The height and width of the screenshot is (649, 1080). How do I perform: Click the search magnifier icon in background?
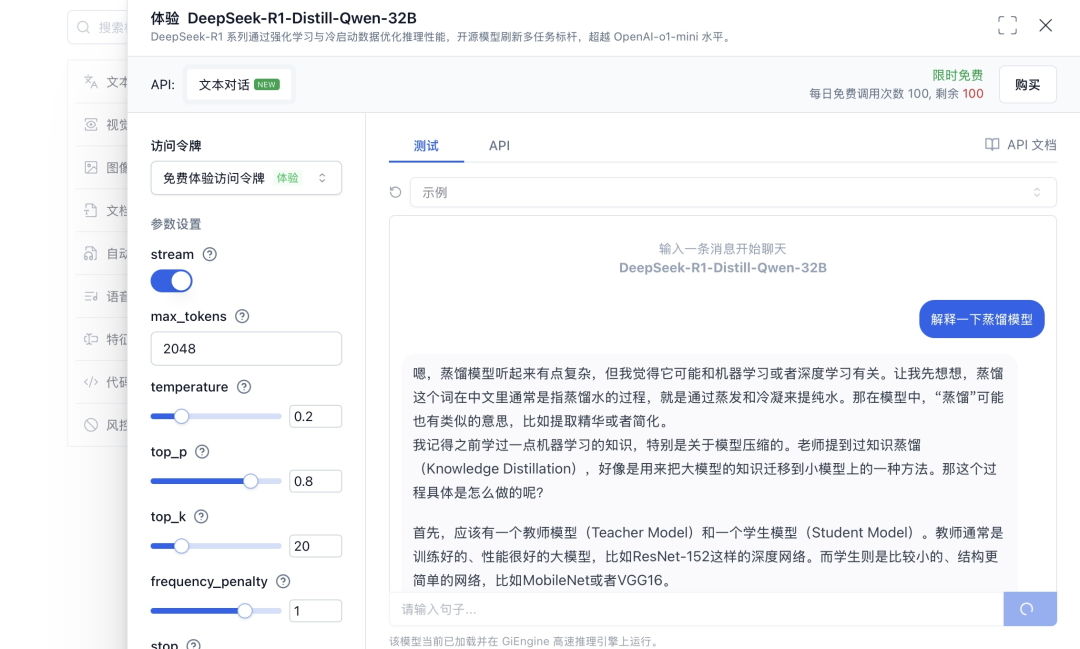point(83,27)
